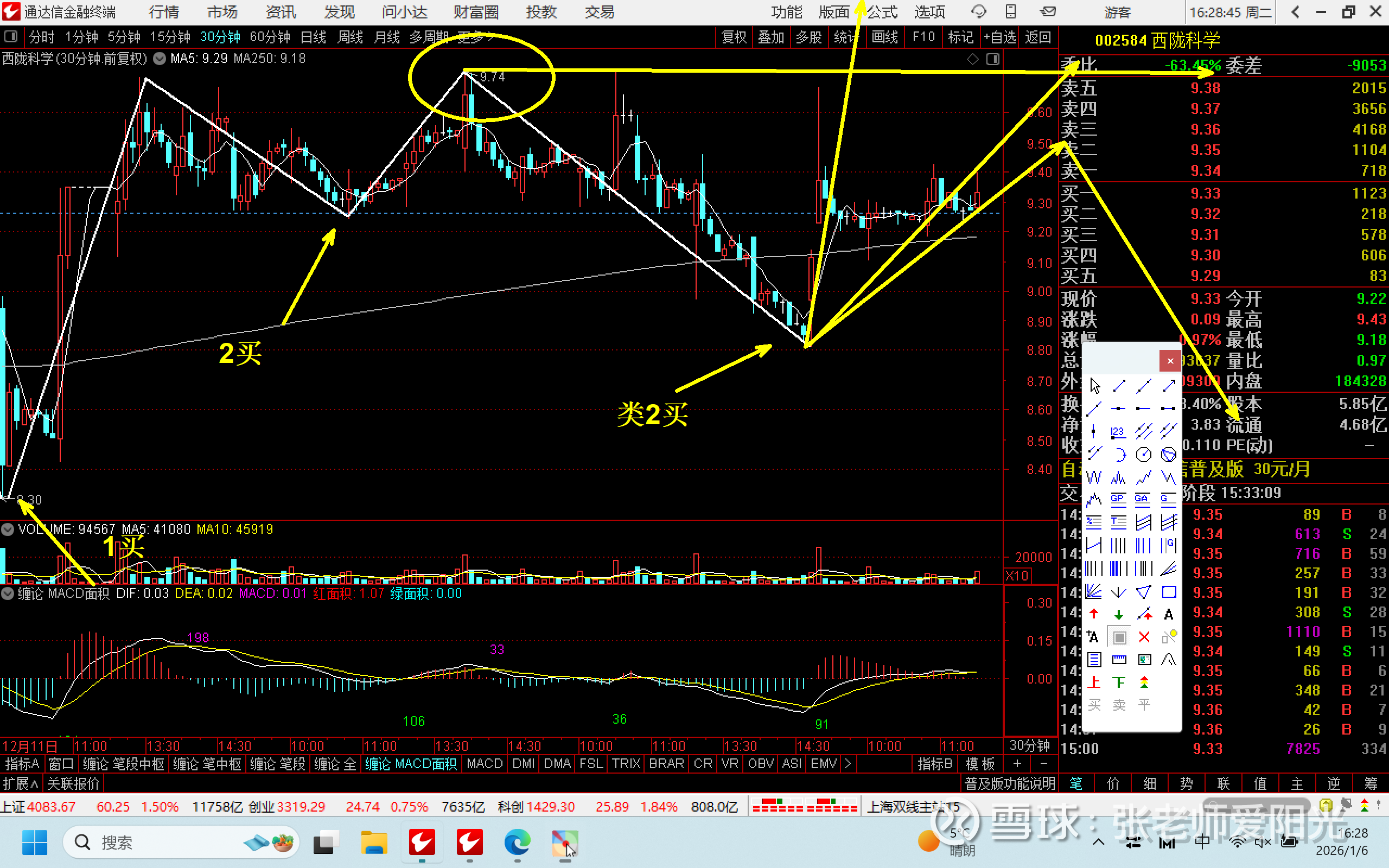The width and height of the screenshot is (1389, 868).
Task: Switch to 60分钟 period tab
Action: (x=270, y=37)
